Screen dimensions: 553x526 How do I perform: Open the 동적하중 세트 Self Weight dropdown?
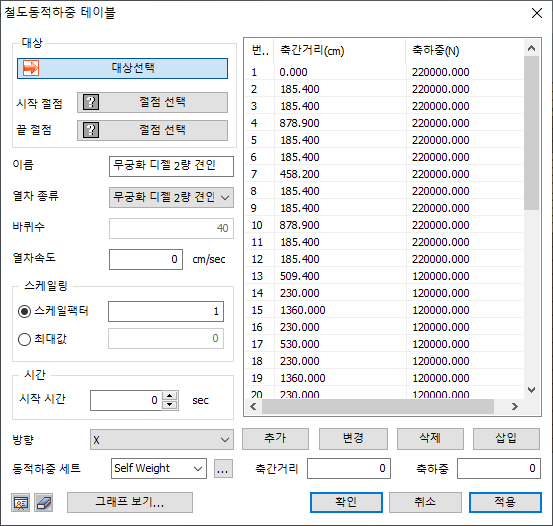pos(159,468)
